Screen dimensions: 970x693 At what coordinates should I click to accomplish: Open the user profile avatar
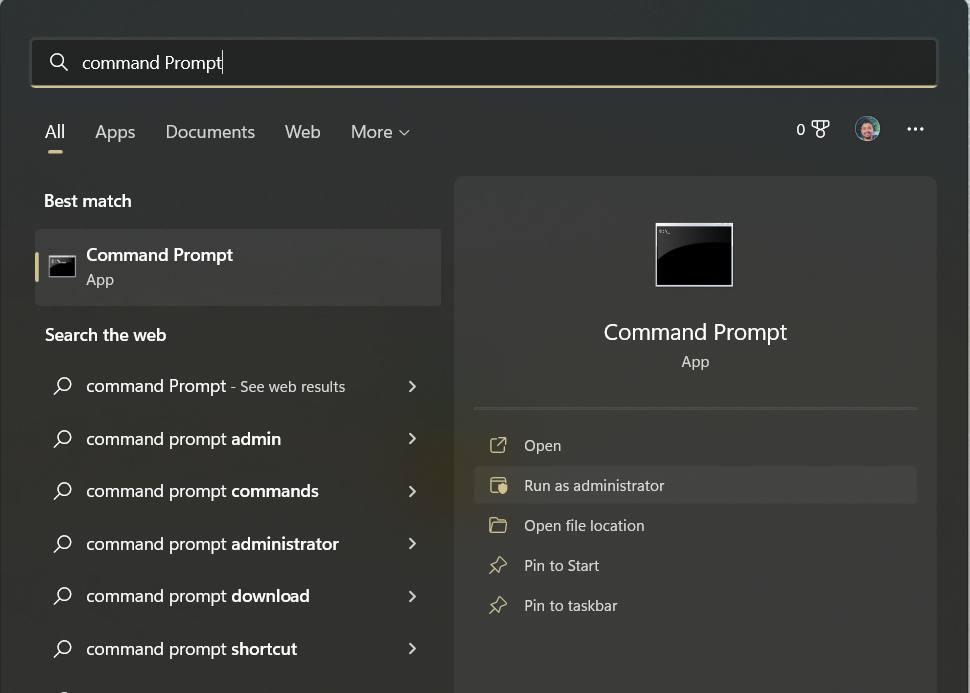pyautogui.click(x=867, y=129)
